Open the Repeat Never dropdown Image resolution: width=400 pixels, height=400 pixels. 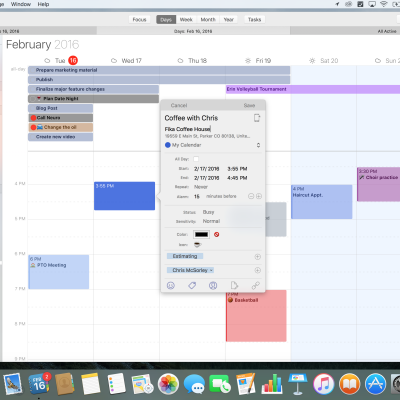pos(201,187)
